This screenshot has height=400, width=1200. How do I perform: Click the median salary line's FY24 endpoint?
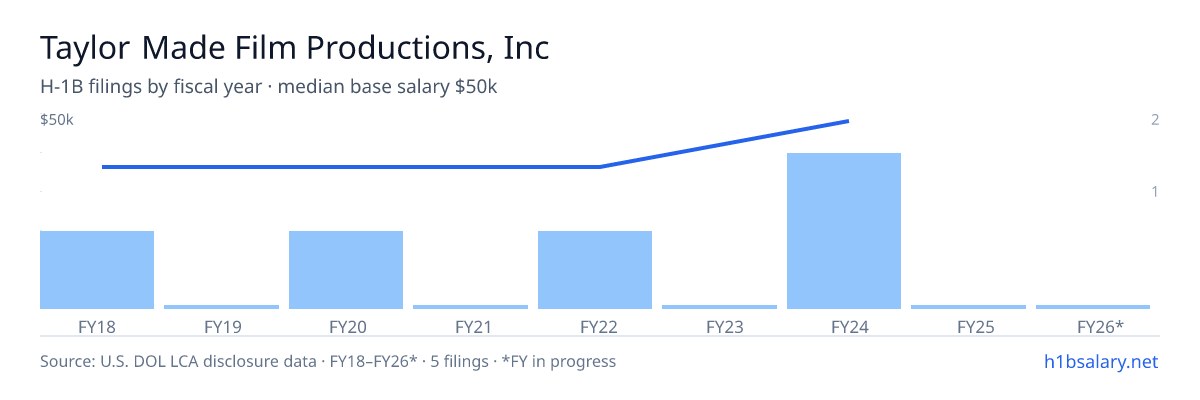pyautogui.click(x=847, y=121)
